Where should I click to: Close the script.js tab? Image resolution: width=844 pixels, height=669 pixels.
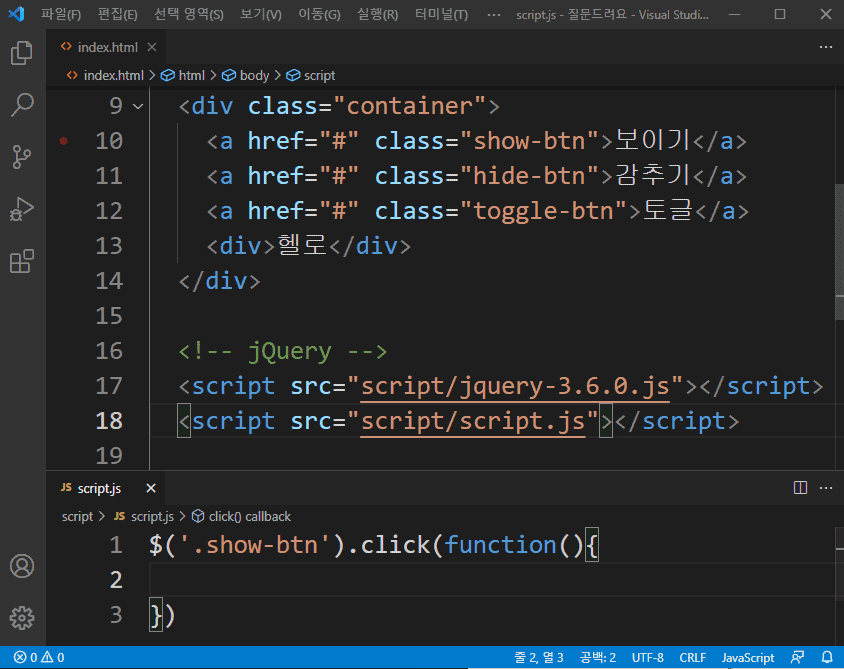click(x=151, y=488)
